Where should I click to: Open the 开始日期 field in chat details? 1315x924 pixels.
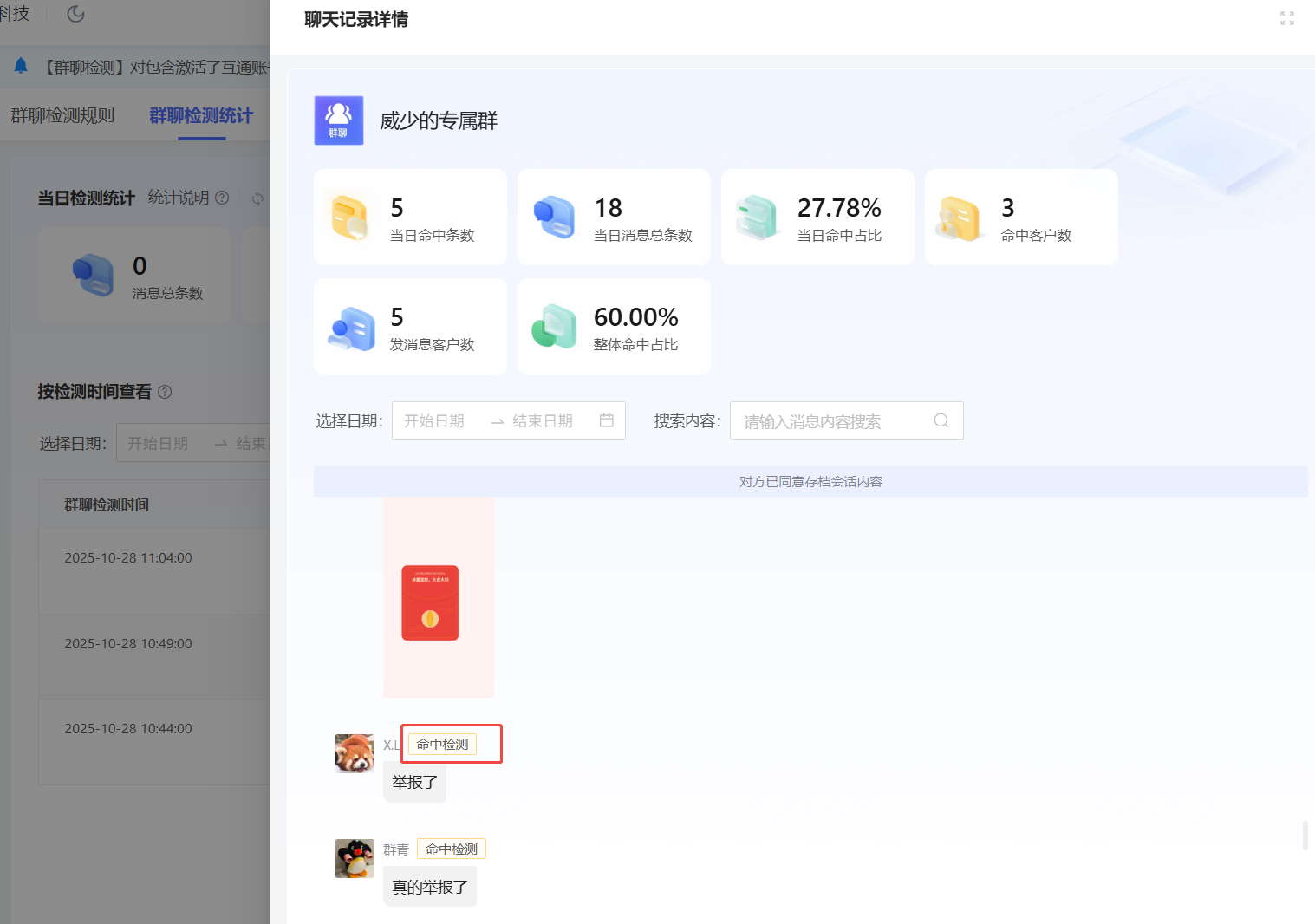434,421
